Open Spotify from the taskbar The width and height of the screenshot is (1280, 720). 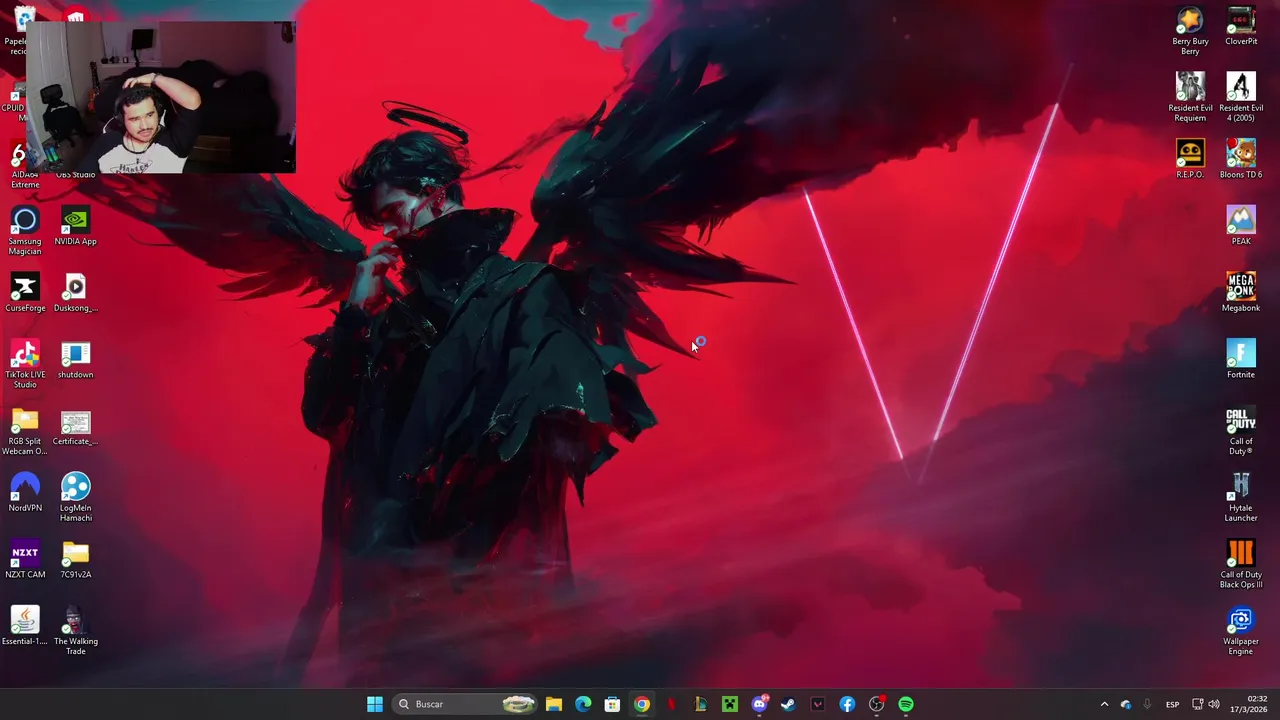coord(906,704)
